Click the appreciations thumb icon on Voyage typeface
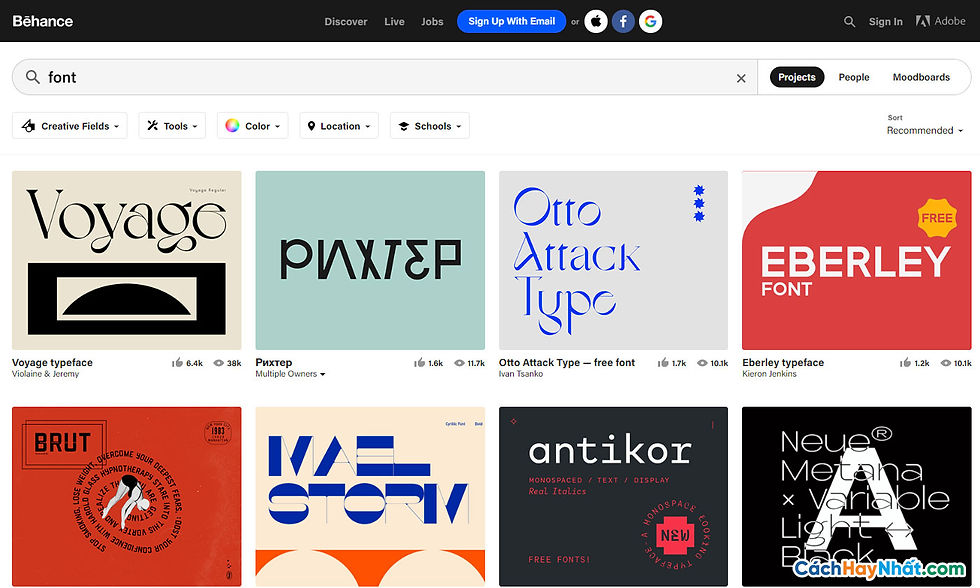Viewport: 980px width, 588px height. coord(178,362)
